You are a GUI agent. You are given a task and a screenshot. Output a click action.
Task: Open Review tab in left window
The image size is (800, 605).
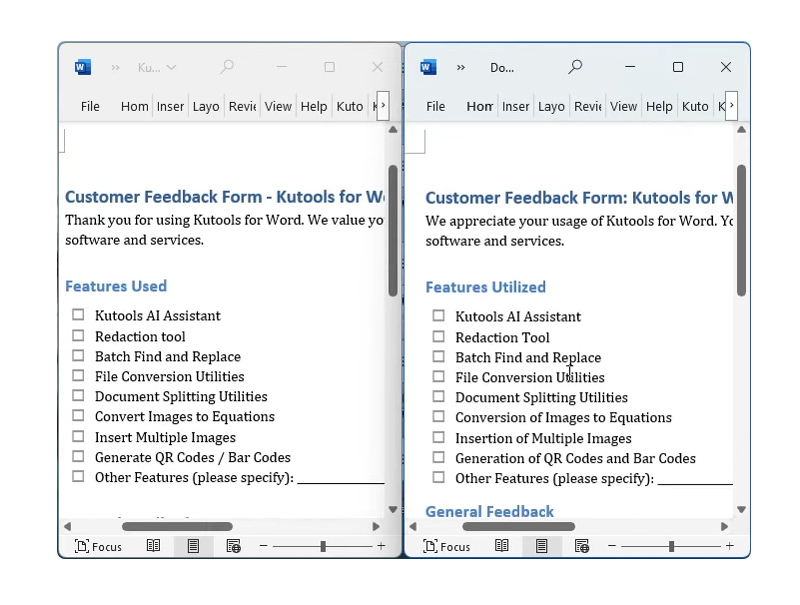[x=242, y=106]
